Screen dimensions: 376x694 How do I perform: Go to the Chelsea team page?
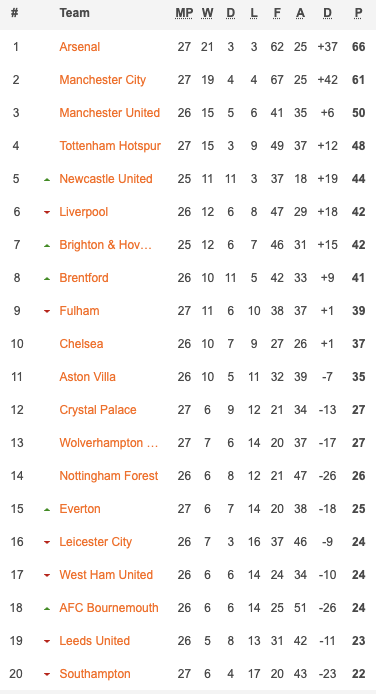(81, 344)
